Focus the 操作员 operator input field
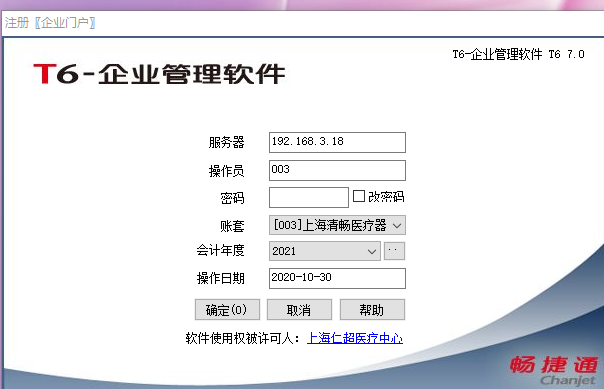The image size is (604, 389). pos(337,170)
